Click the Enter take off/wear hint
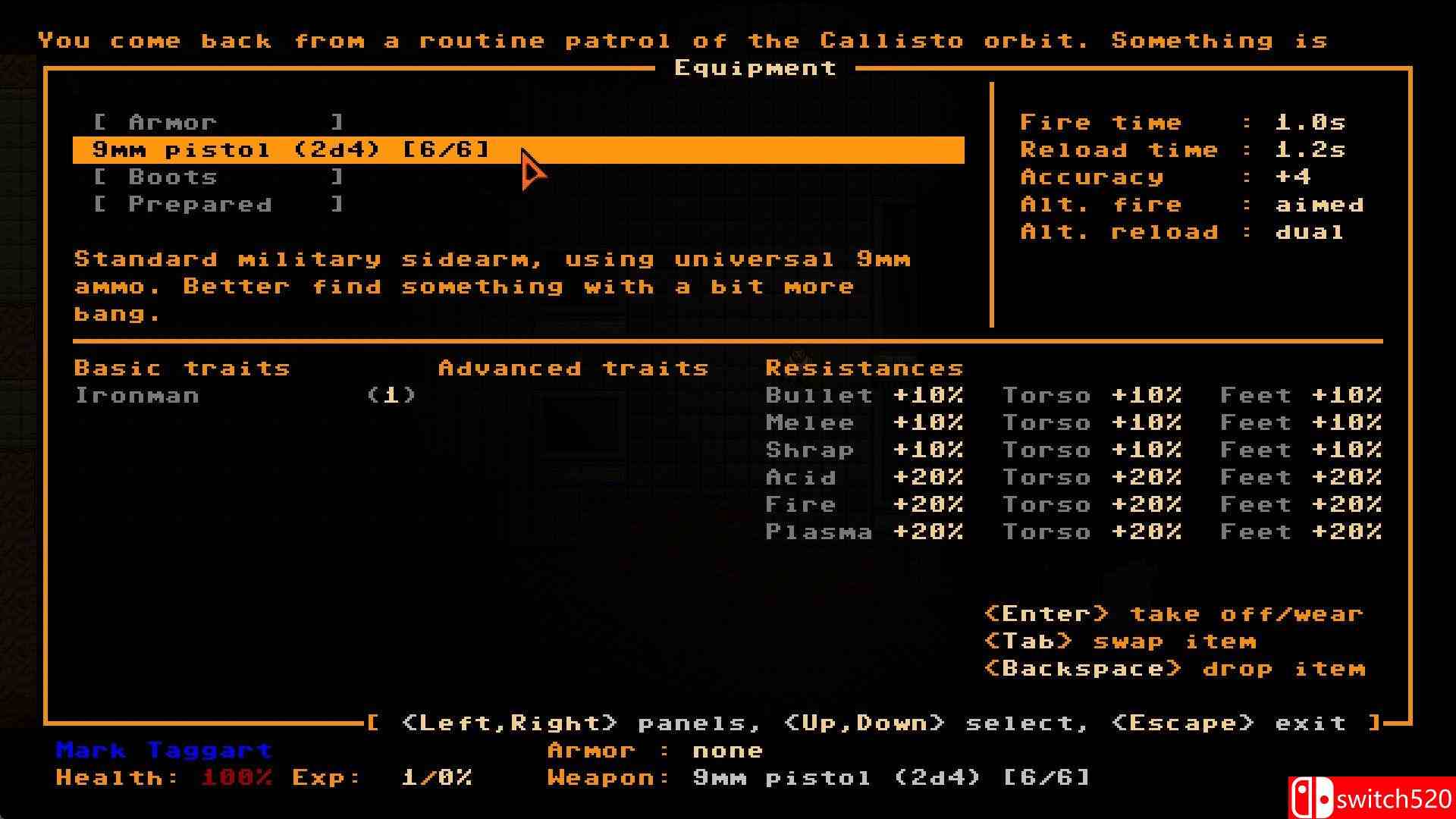 pyautogui.click(x=1173, y=613)
